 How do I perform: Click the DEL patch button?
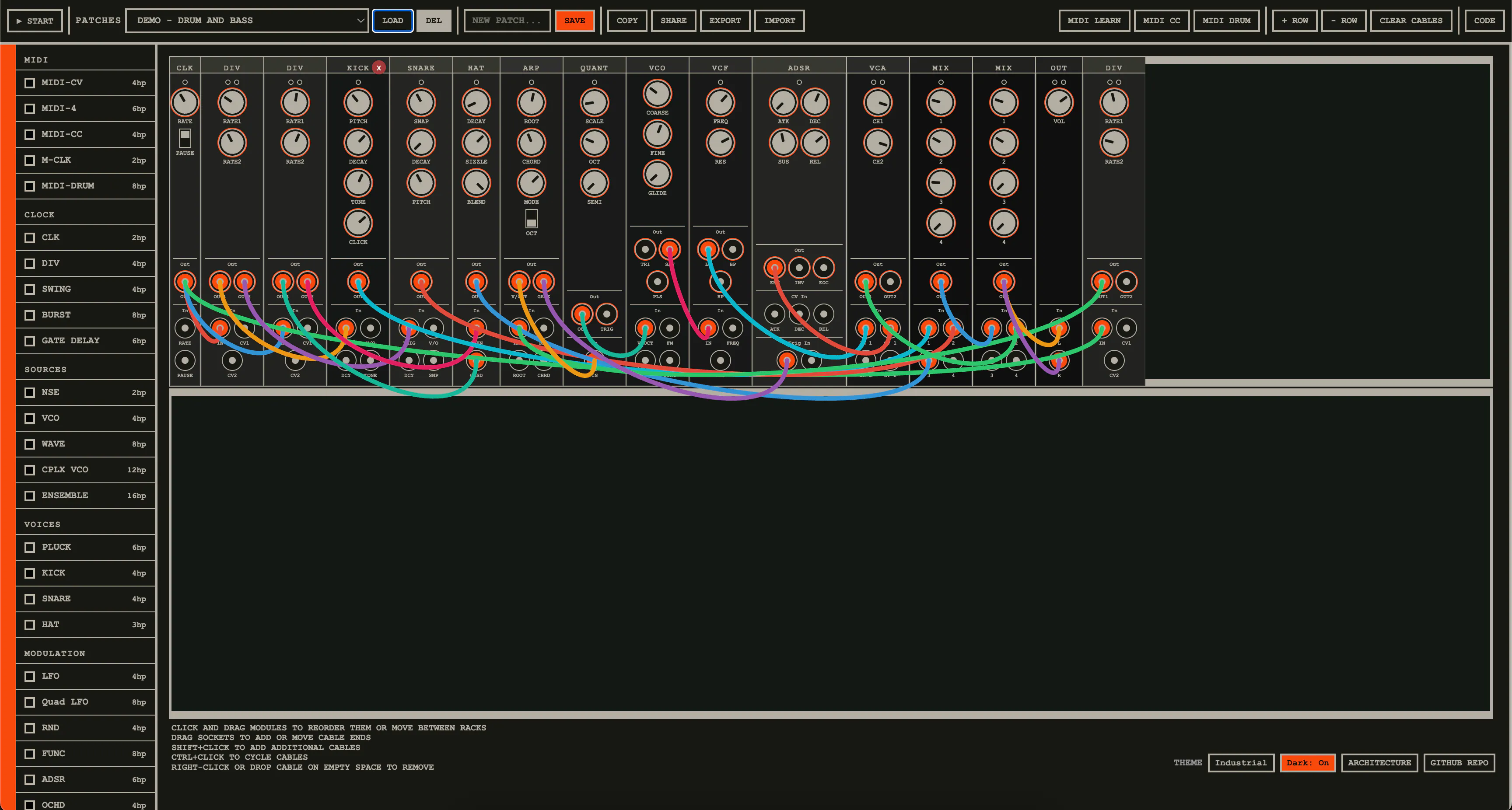[434, 21]
